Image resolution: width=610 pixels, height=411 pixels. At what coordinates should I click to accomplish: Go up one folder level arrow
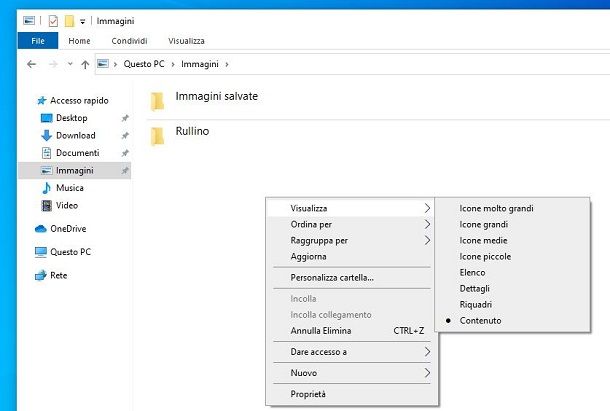click(x=85, y=64)
